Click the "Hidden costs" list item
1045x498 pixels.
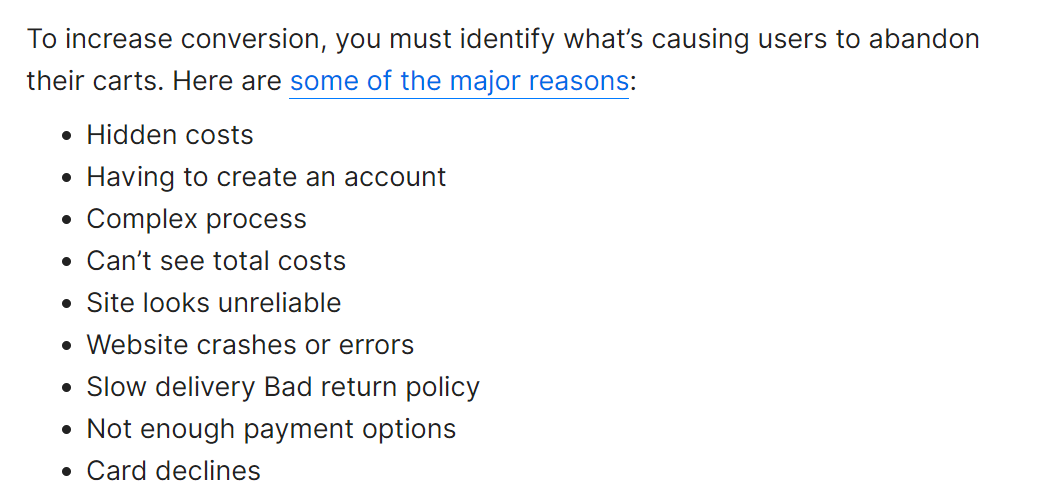coord(170,135)
